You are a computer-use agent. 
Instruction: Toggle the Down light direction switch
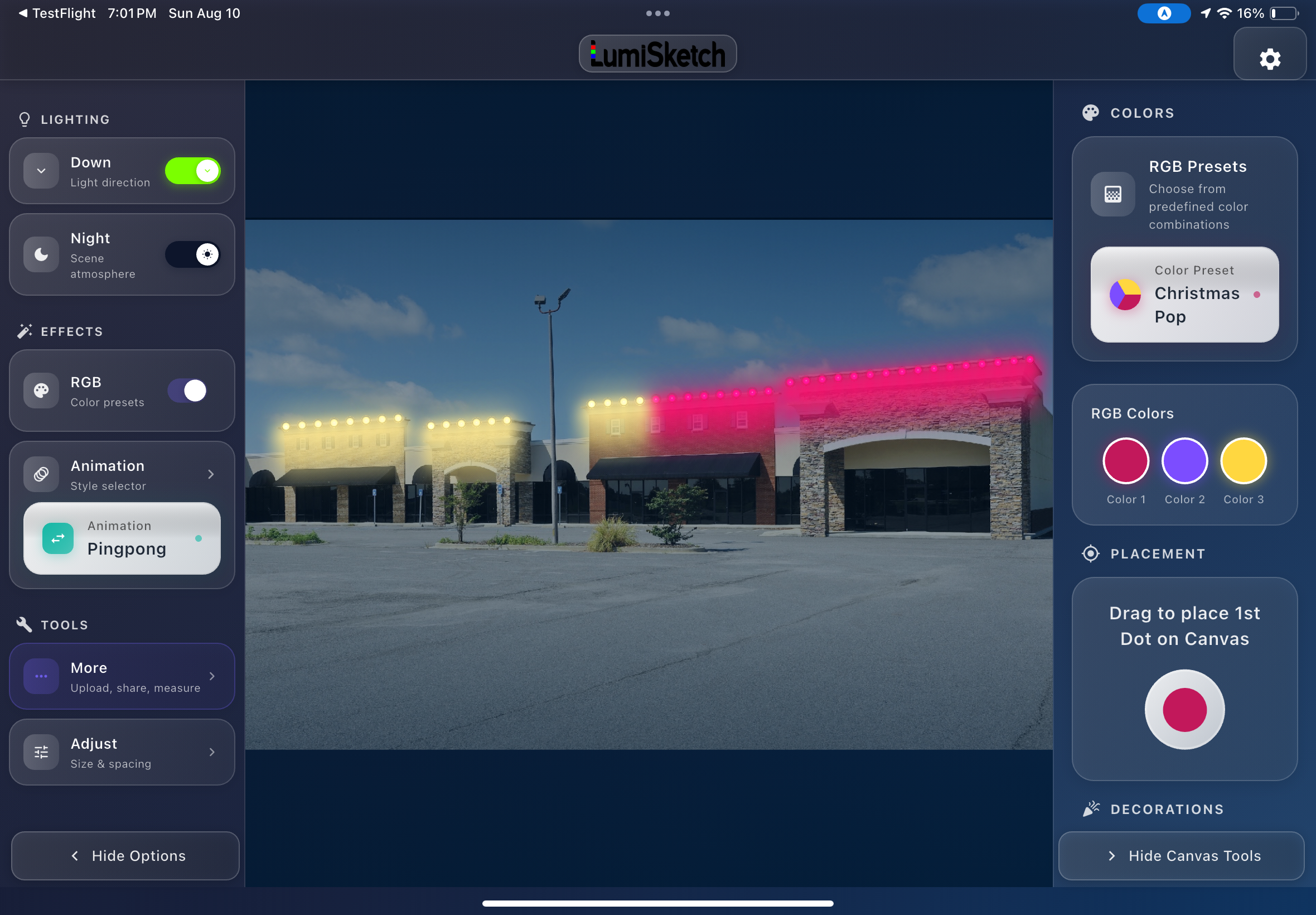(x=193, y=170)
